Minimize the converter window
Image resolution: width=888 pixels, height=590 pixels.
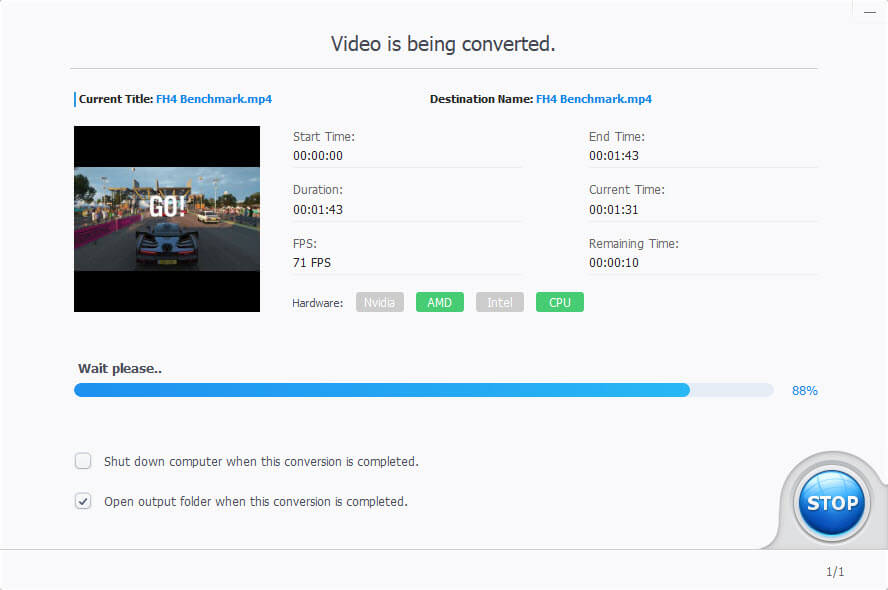870,12
